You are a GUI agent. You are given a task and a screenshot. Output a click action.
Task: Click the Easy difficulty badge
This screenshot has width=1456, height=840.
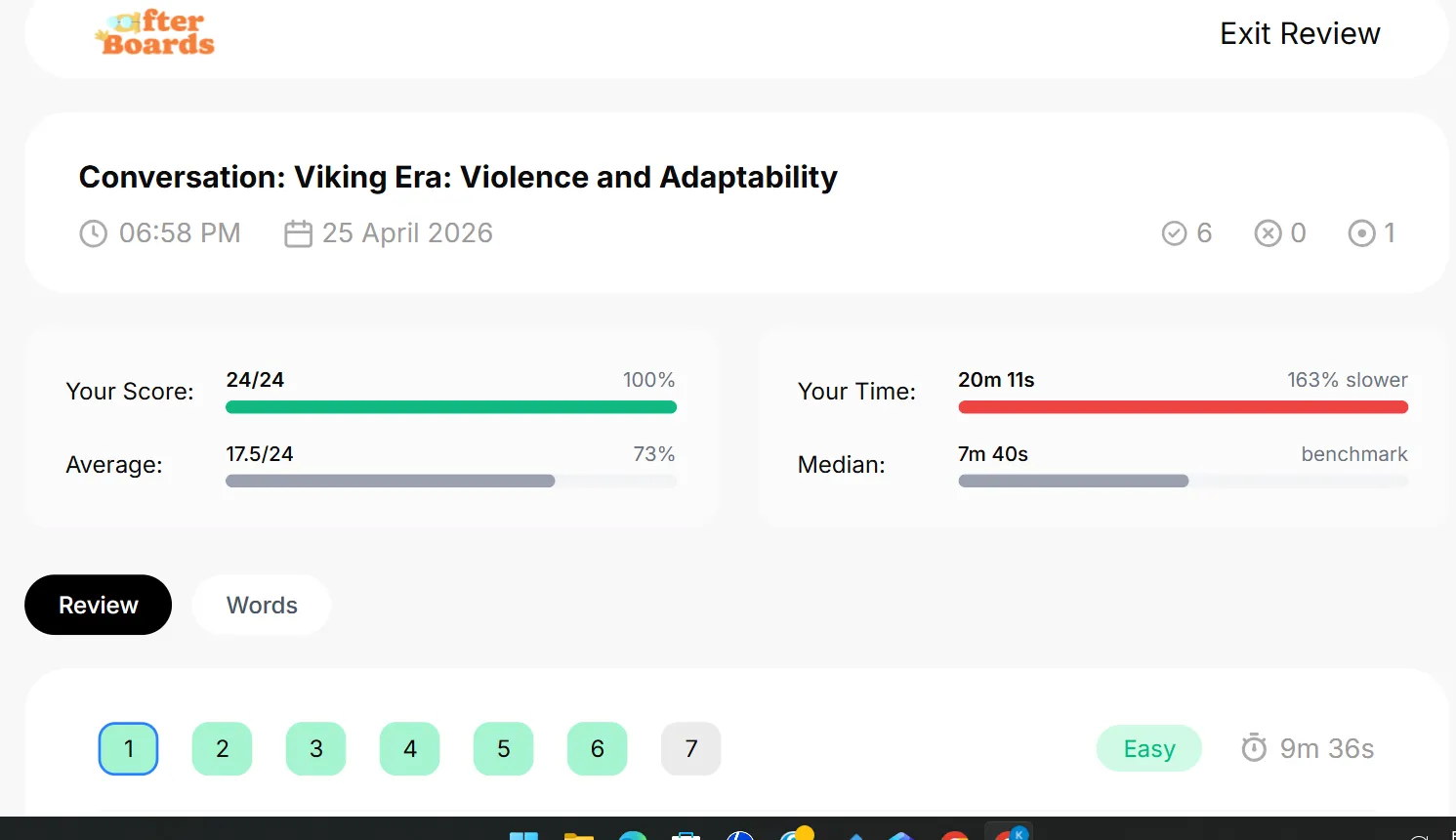pos(1149,748)
